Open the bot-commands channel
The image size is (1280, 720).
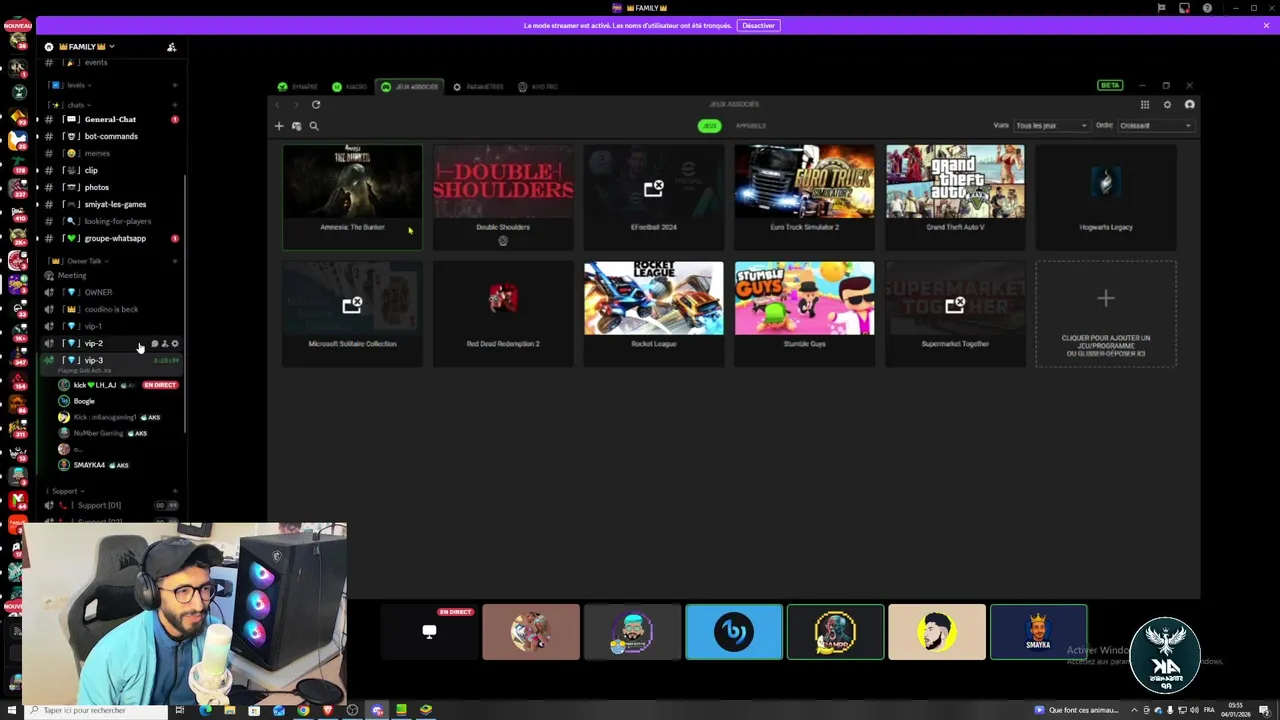click(111, 136)
